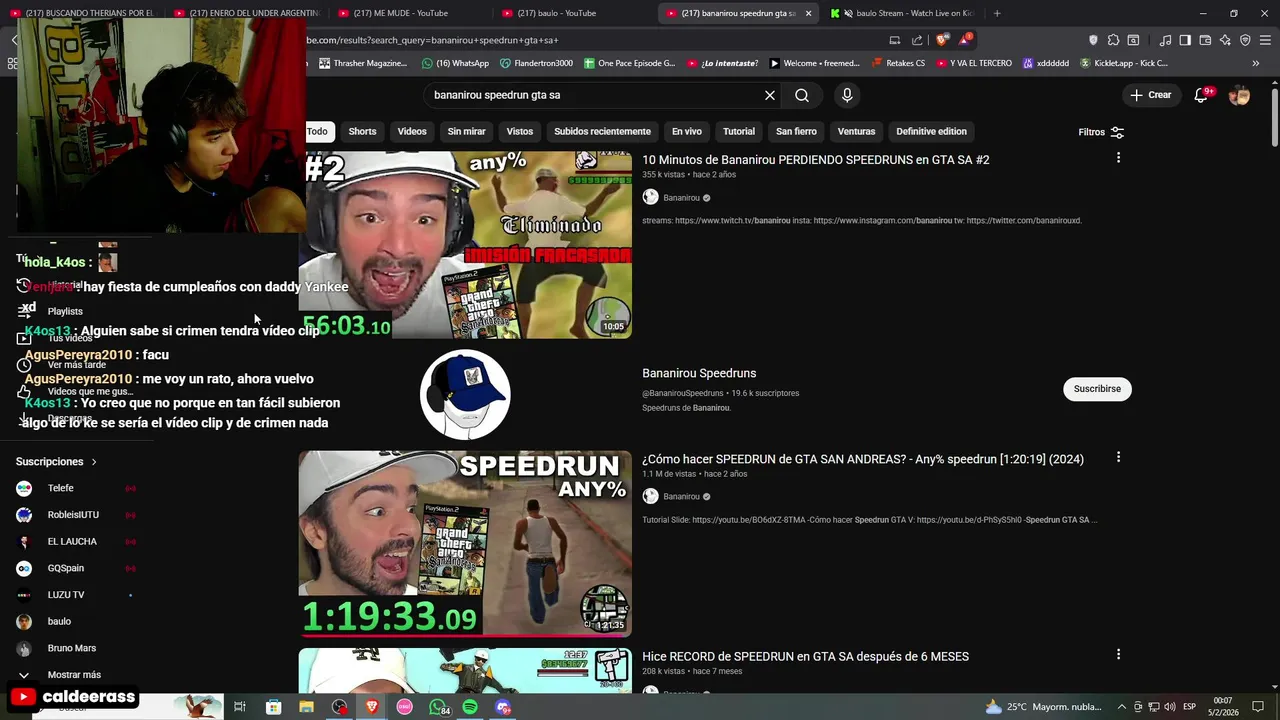This screenshot has height=720, width=1280.
Task: Open the WhatsApp bookmark
Action: coord(455,63)
